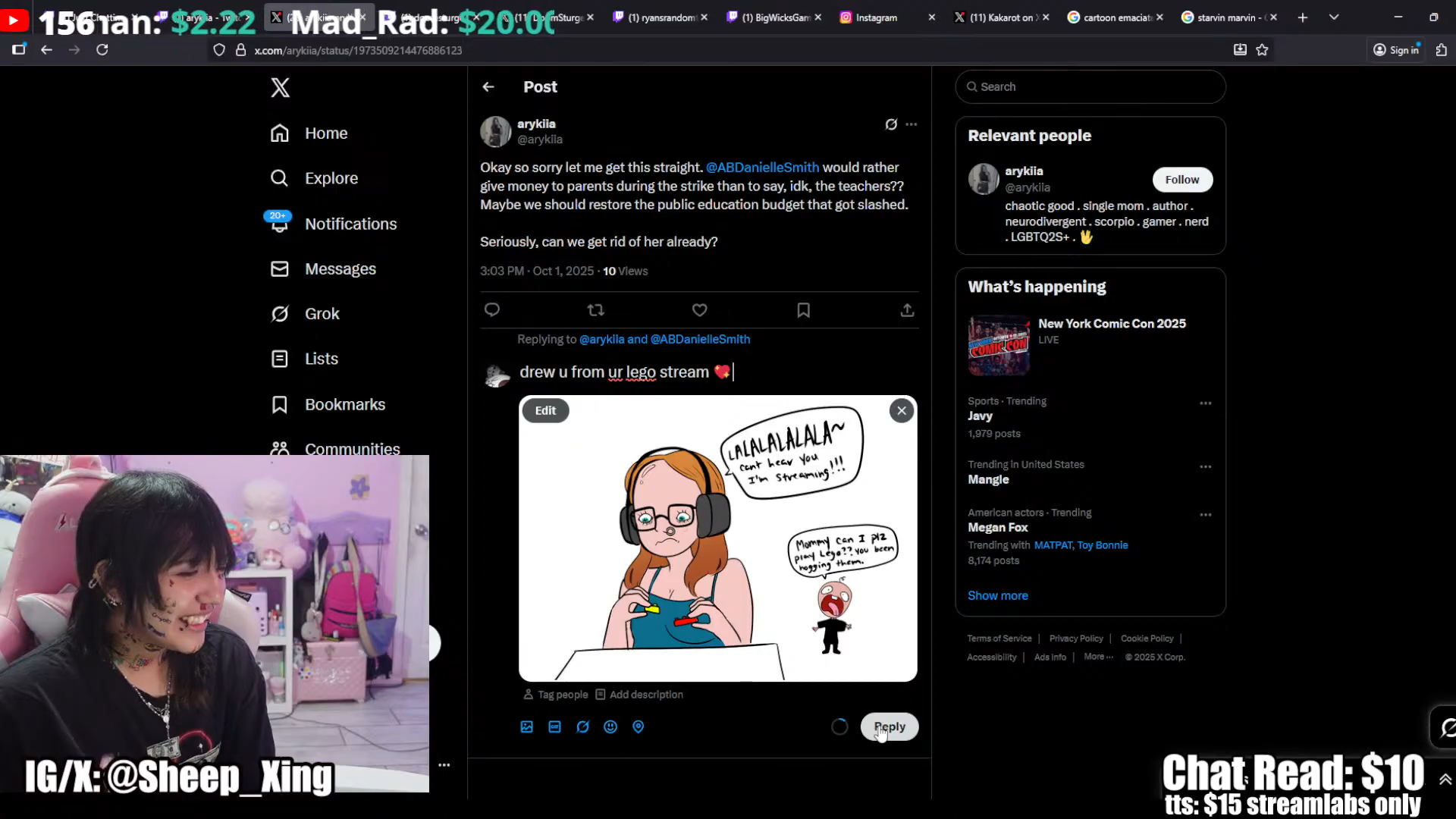Switch to the Instagram browser tab

876,17
